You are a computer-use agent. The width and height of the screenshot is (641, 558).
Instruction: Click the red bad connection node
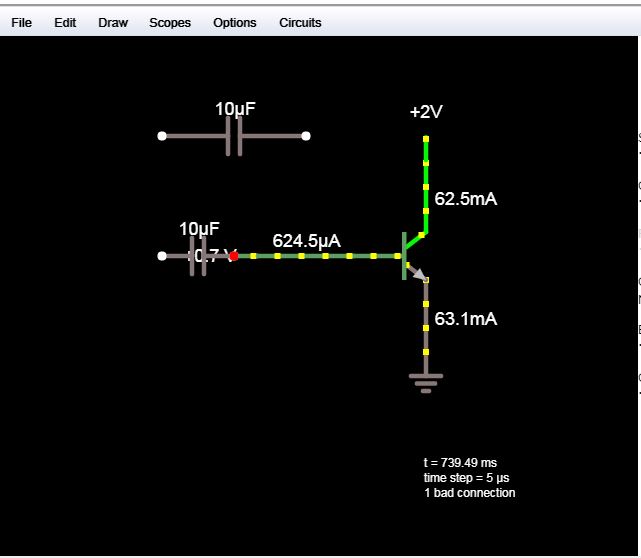(x=234, y=256)
